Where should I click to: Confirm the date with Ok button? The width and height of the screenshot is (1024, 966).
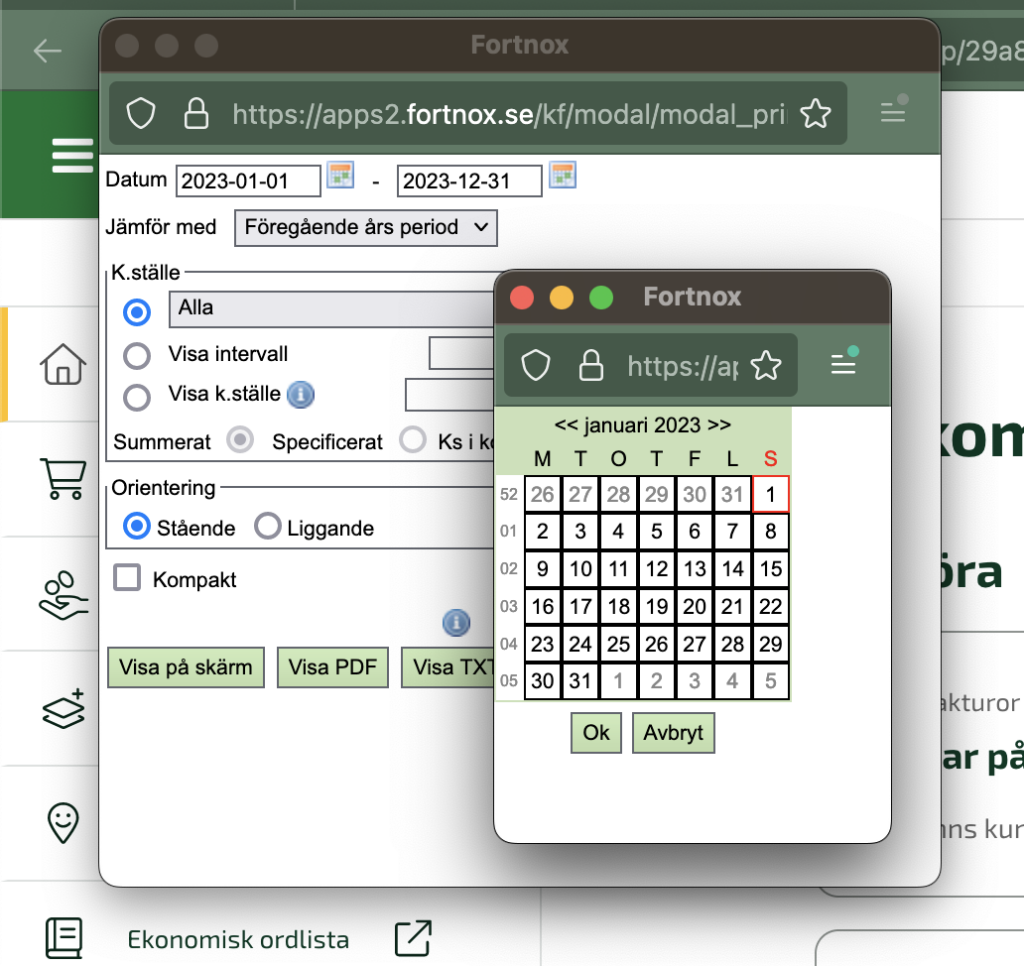click(596, 733)
